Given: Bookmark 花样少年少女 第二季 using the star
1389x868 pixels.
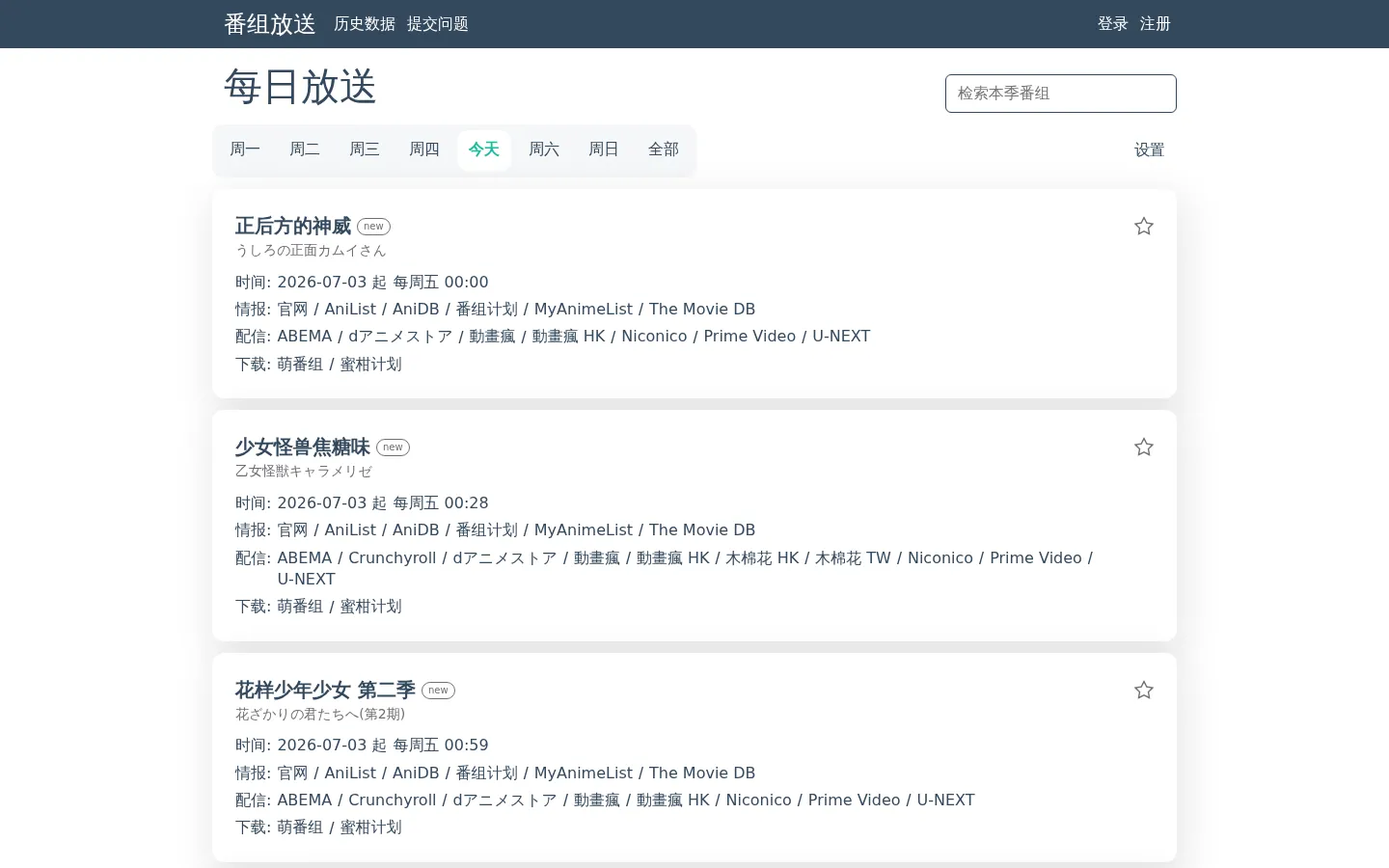Looking at the screenshot, I should [1144, 691].
